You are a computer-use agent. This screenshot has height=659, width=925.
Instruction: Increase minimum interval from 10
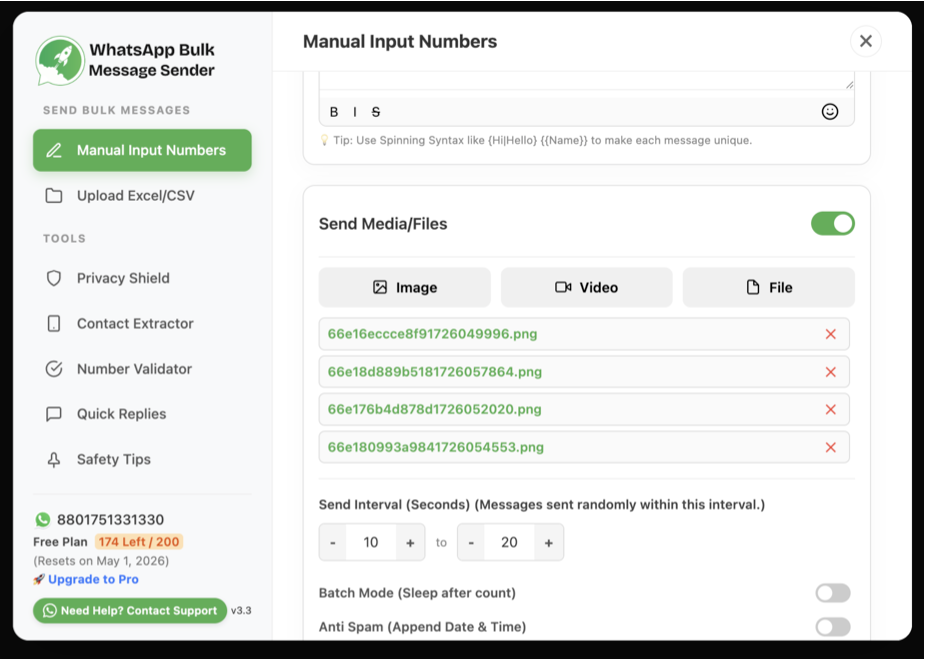410,542
